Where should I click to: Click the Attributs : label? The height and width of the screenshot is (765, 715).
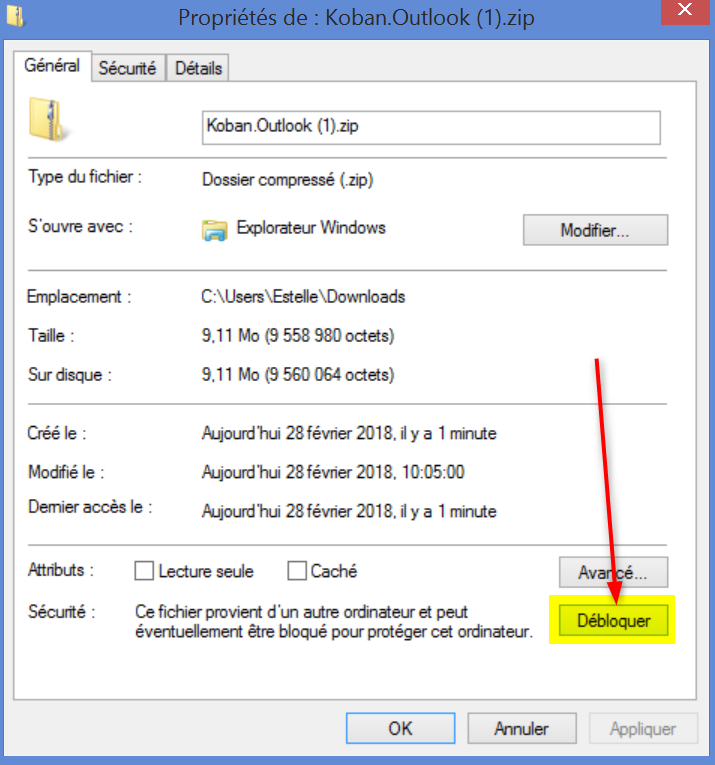point(61,570)
